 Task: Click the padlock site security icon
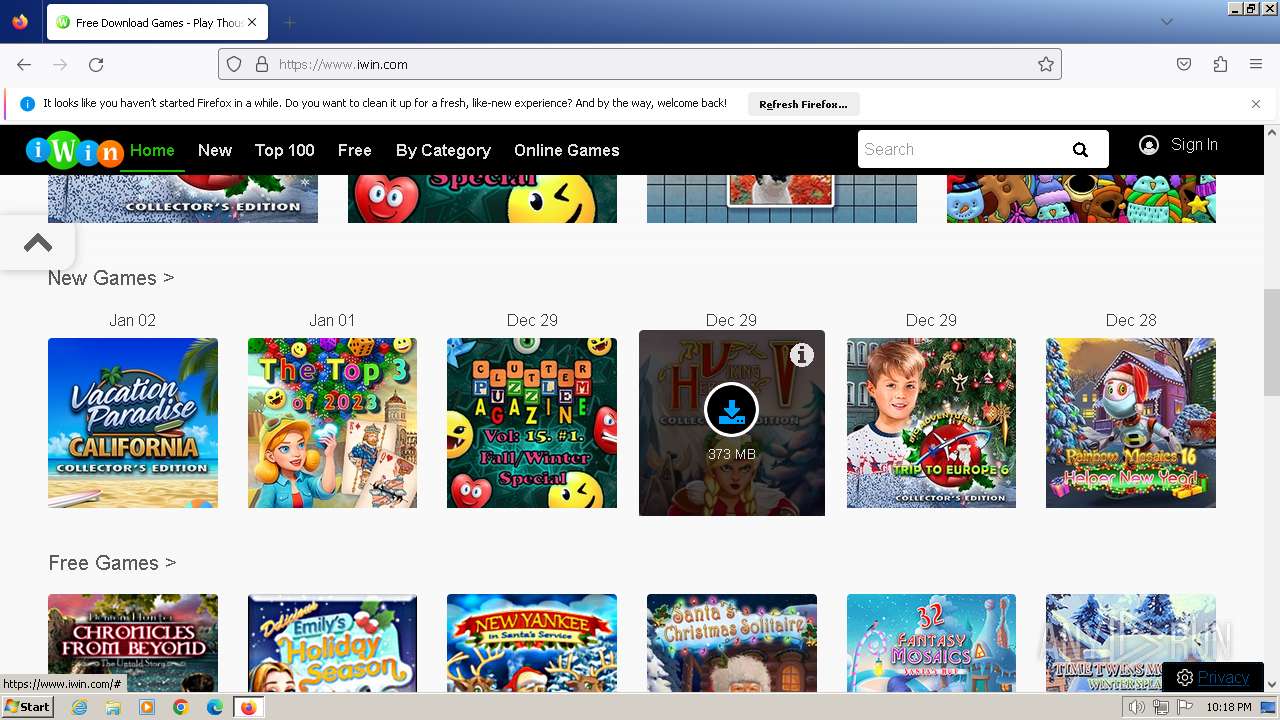262,64
